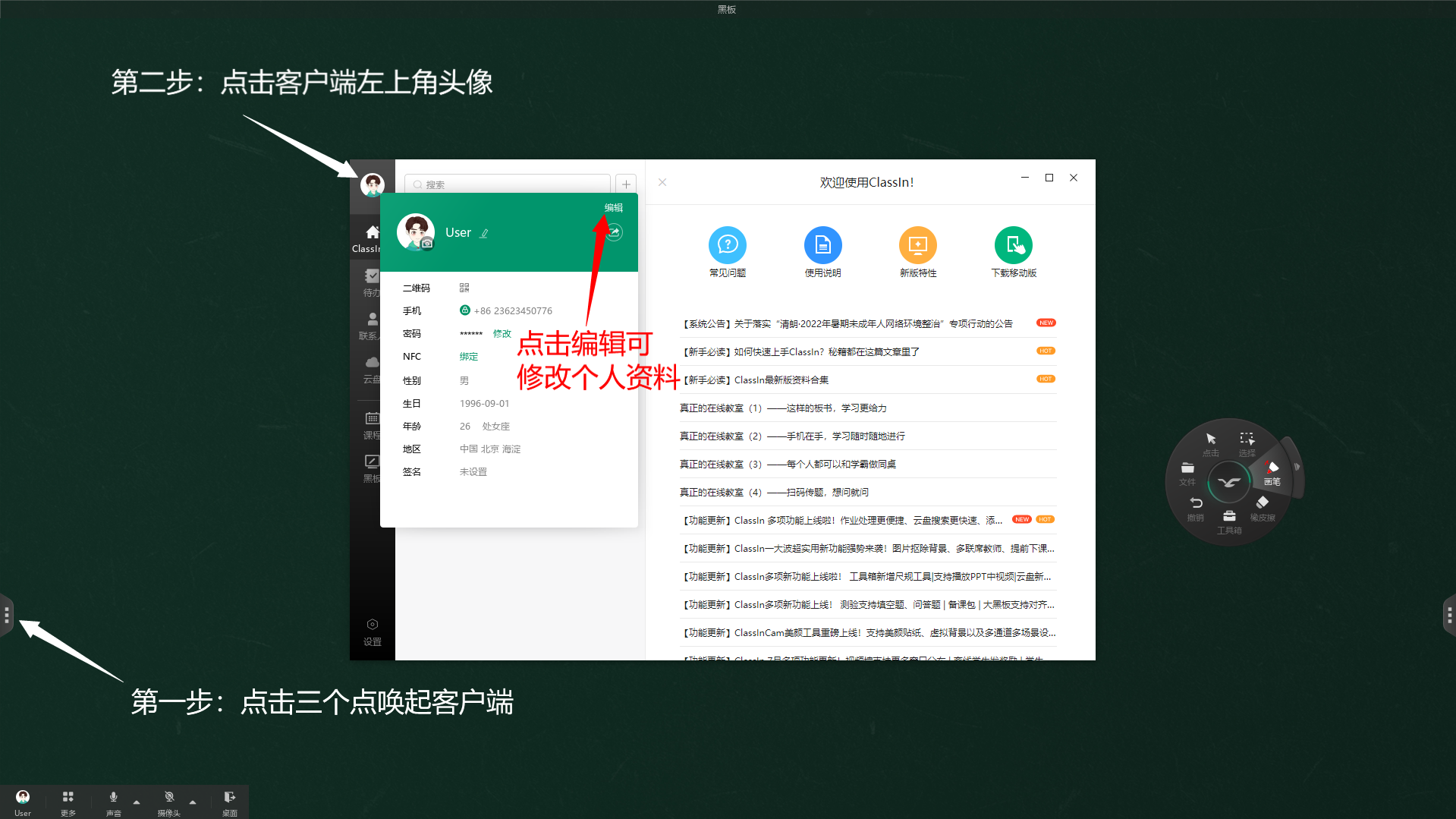
Task: Click the green lock icon beside phone number
Action: point(465,310)
